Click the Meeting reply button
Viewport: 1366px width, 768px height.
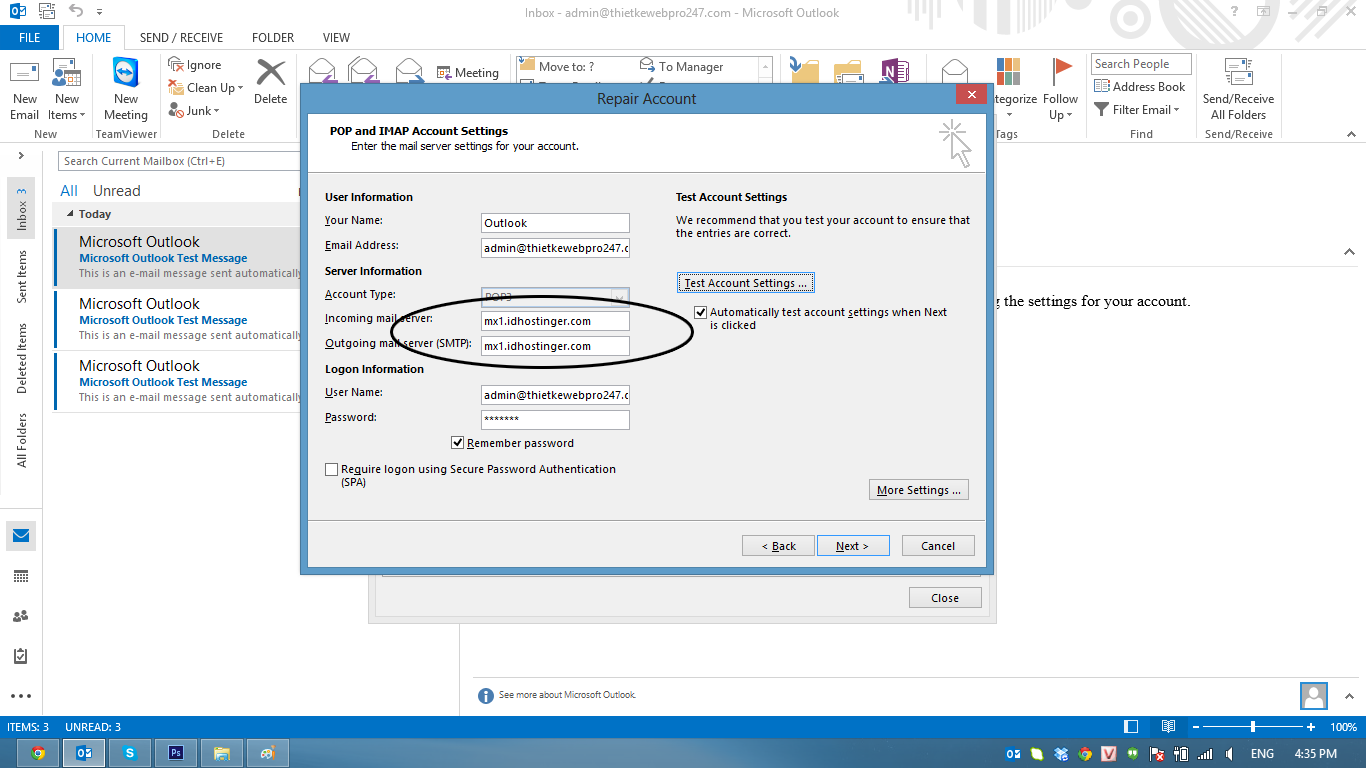click(x=468, y=73)
